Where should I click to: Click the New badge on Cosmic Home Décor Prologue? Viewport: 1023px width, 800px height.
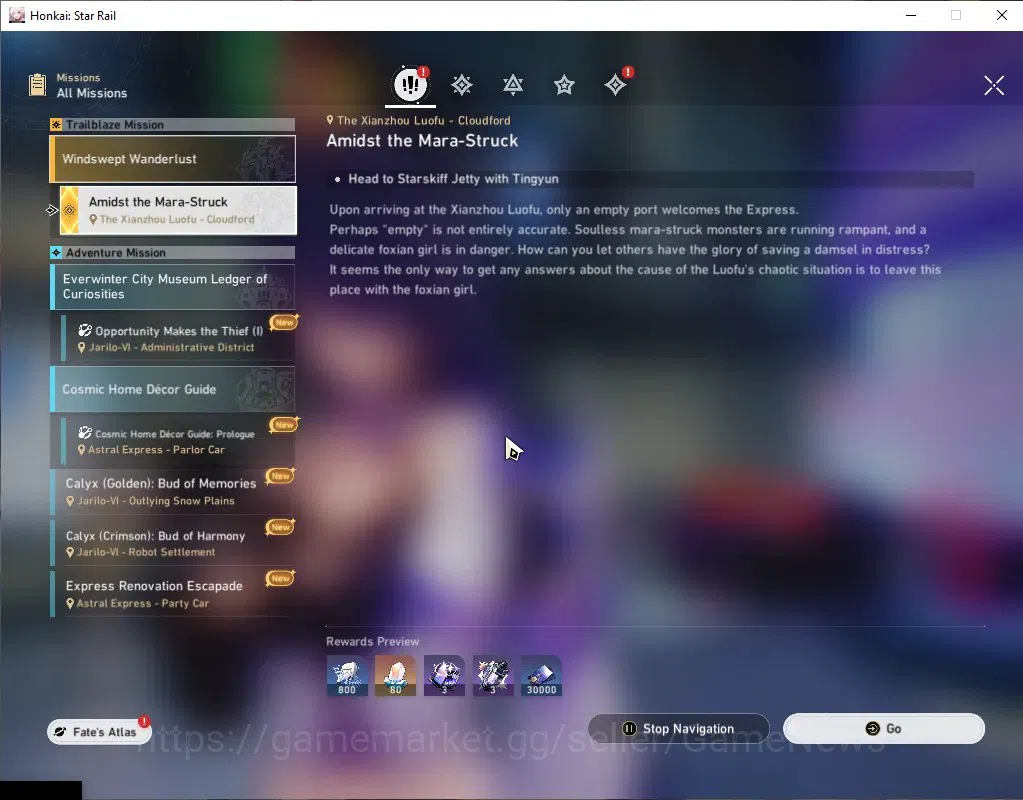click(284, 425)
